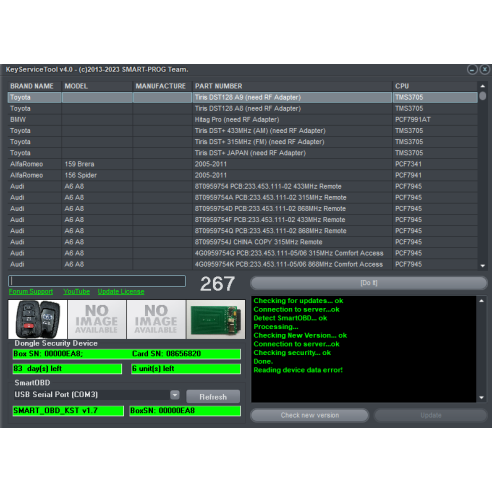492x492 pixels.
Task: Open the Forum Support link
Action: pyautogui.click(x=31, y=292)
